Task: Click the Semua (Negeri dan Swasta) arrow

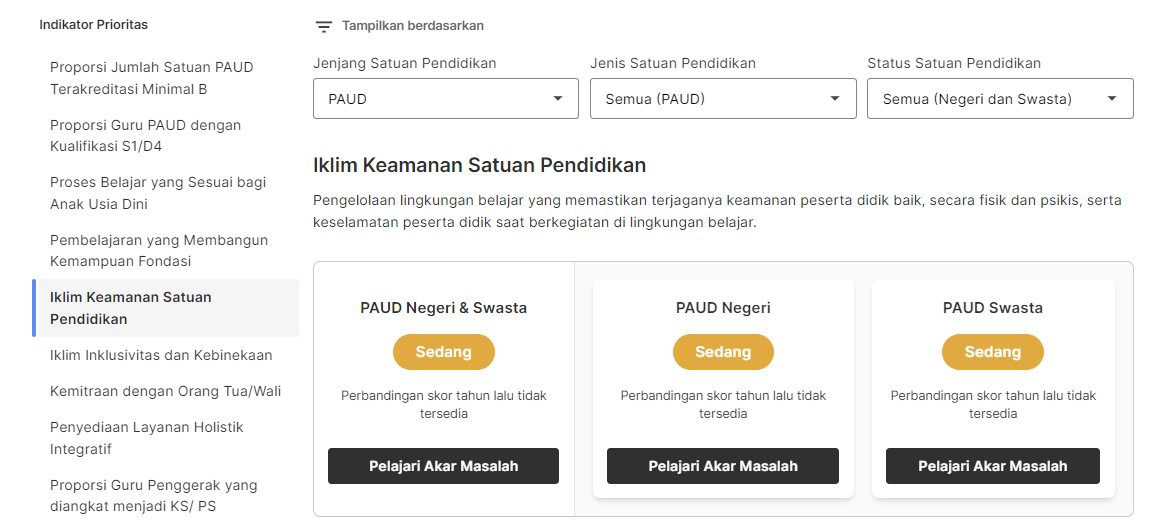Action: pos(1112,99)
